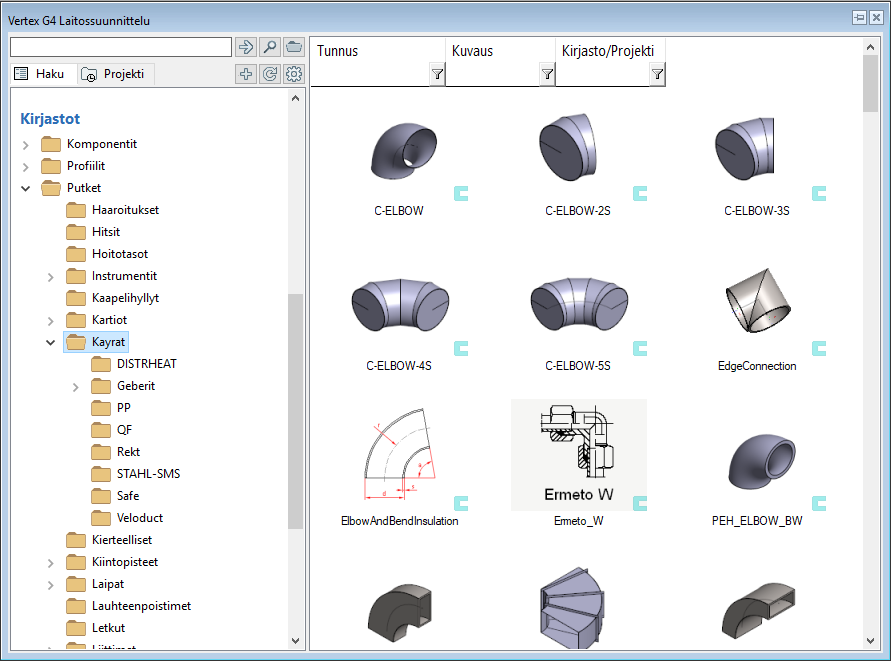
Task: Collapse the Kayrat folder
Action: (51, 342)
